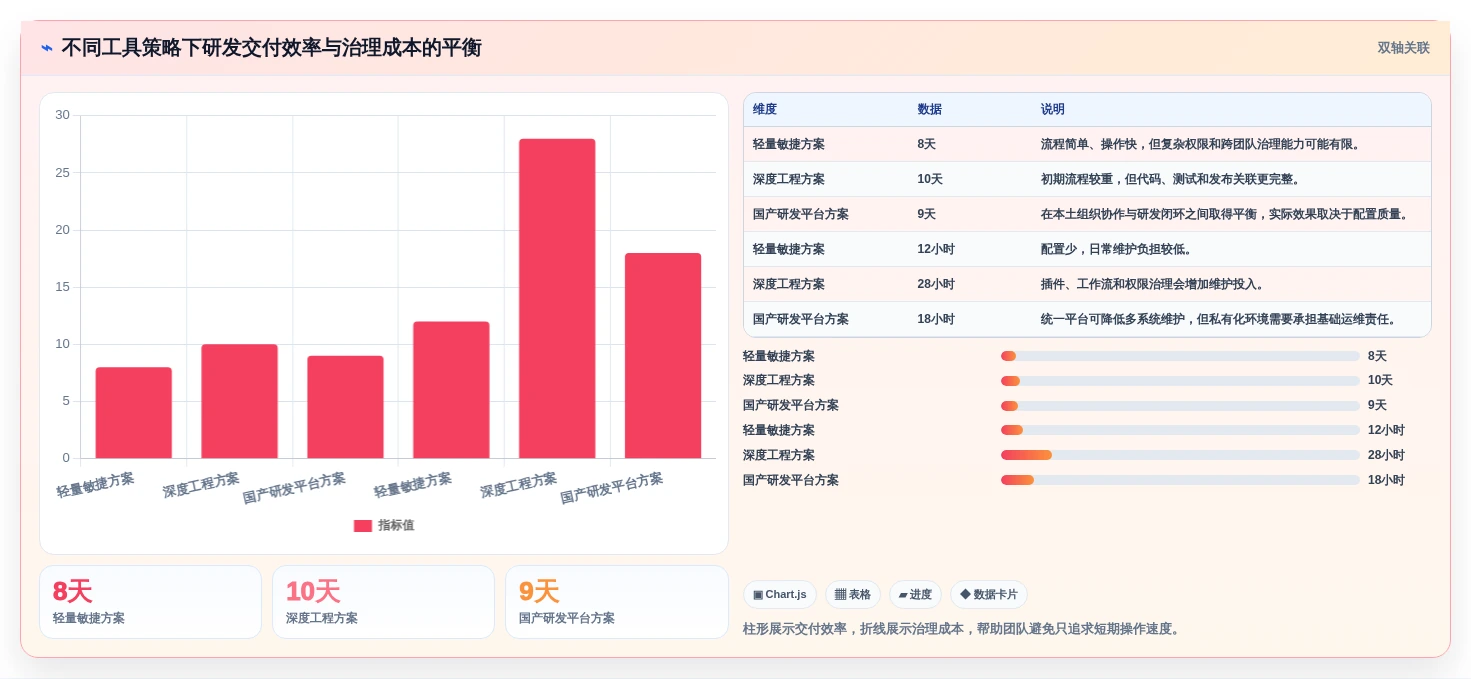
Task: Click the 18小时 progress bar
Action: (x=1180, y=480)
